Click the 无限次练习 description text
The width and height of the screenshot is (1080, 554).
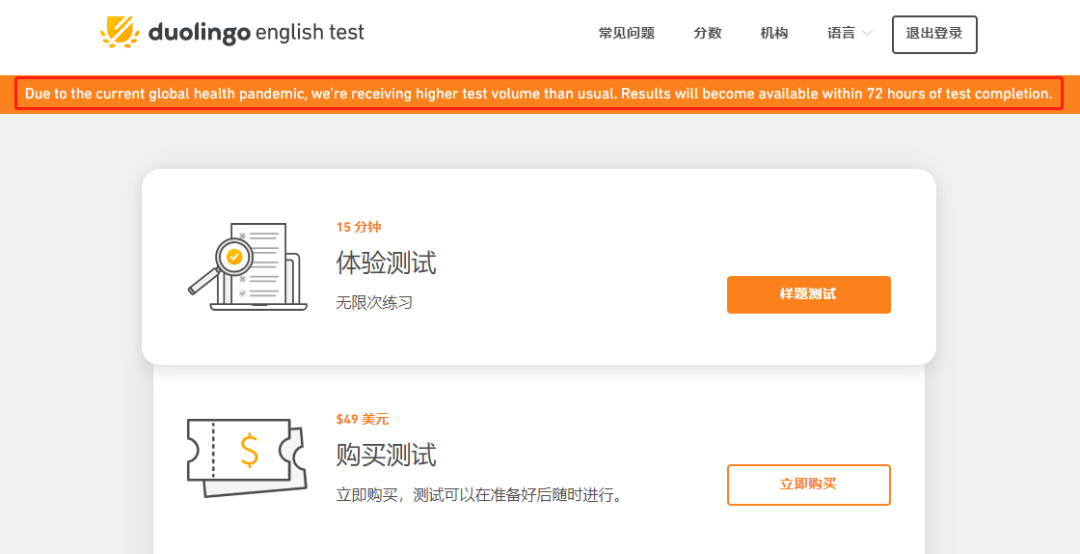click(x=374, y=302)
